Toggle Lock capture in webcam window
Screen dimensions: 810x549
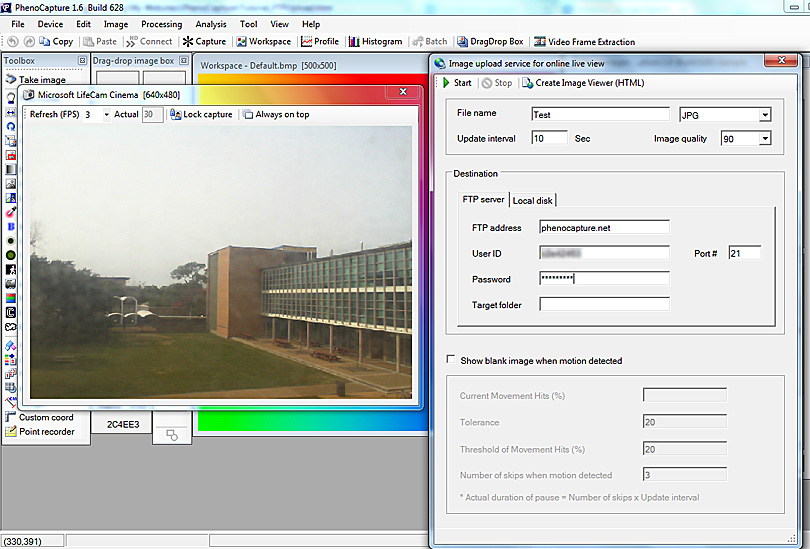point(201,115)
